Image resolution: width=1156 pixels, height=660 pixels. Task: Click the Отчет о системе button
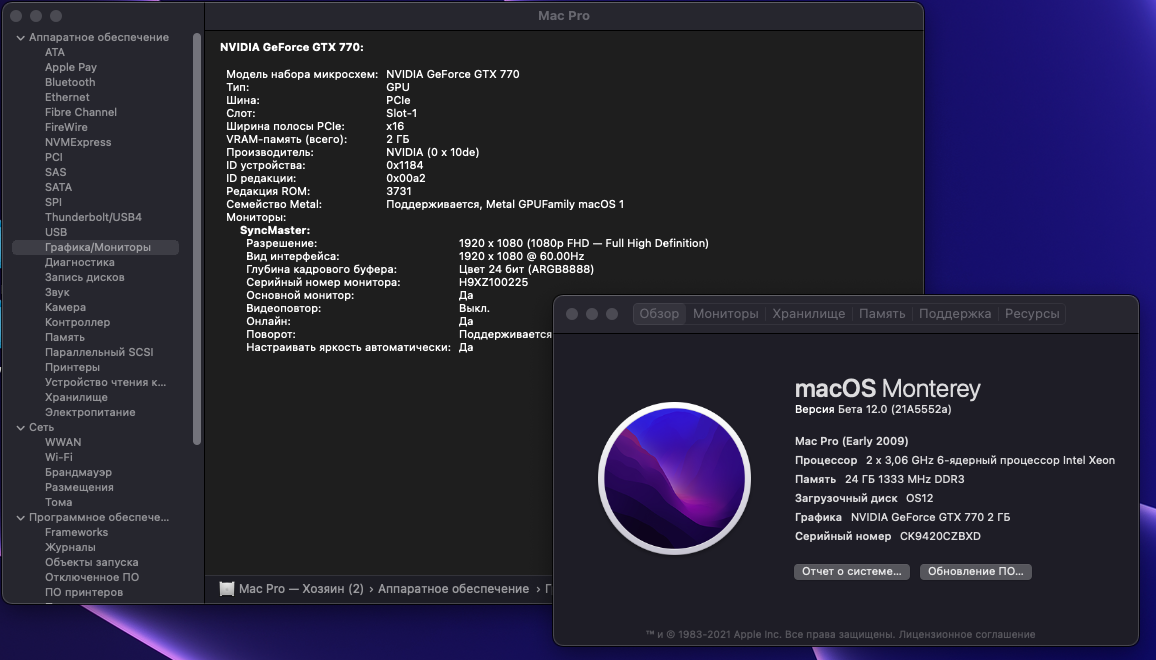pyautogui.click(x=852, y=572)
